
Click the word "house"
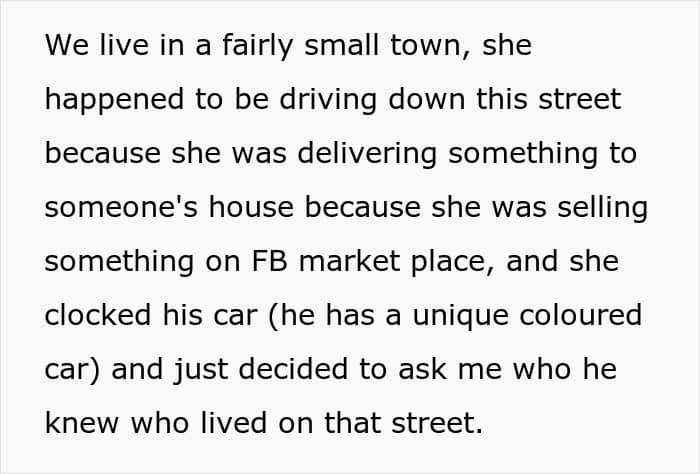pos(251,207)
